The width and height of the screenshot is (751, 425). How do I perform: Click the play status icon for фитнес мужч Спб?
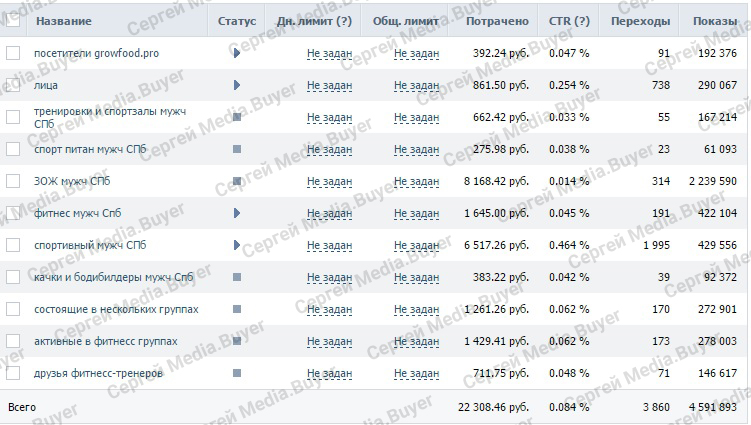click(237, 213)
